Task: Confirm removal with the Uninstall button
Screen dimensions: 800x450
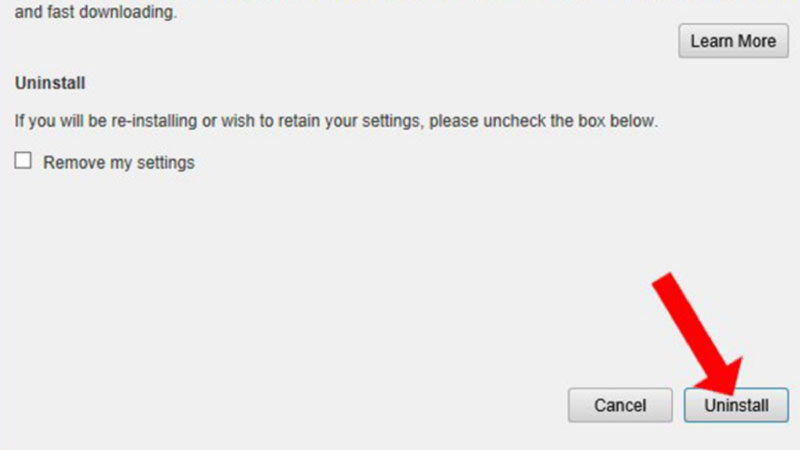Action: pyautogui.click(x=736, y=405)
